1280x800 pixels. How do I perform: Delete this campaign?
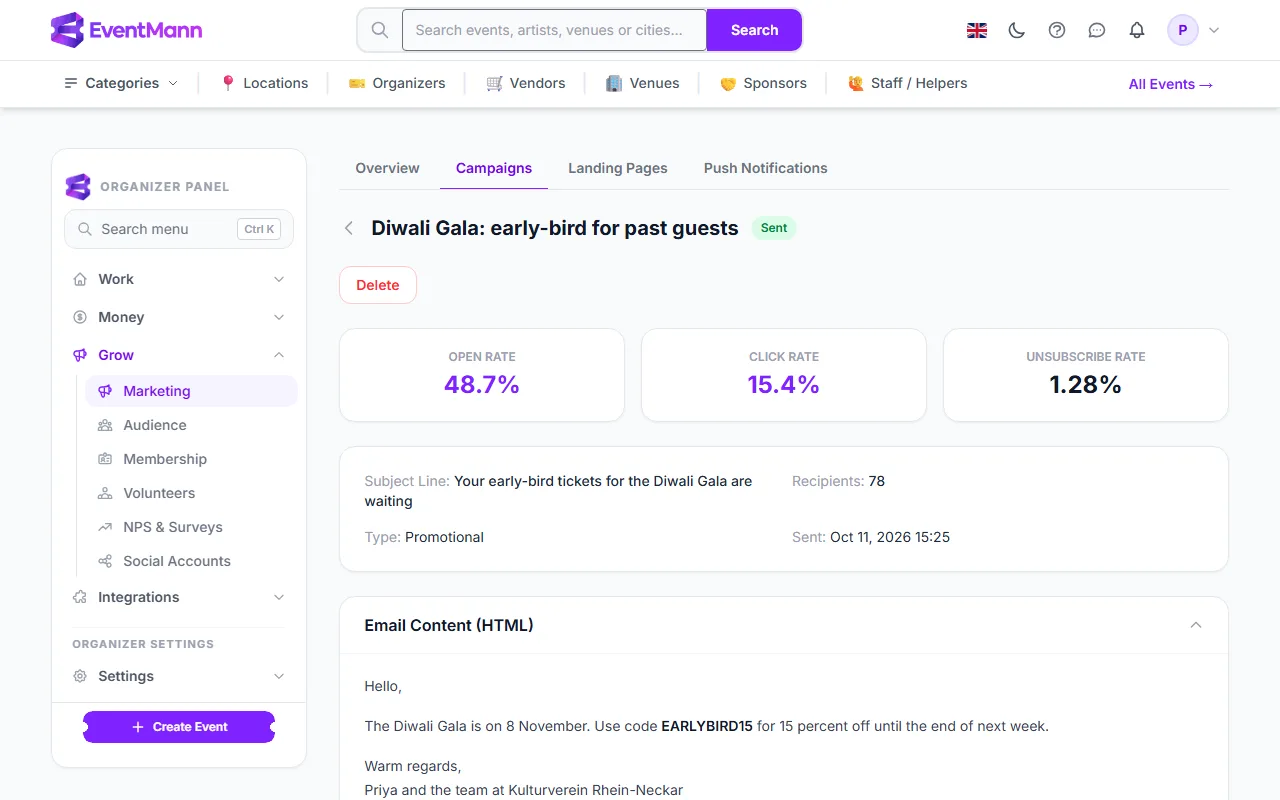[x=378, y=285]
